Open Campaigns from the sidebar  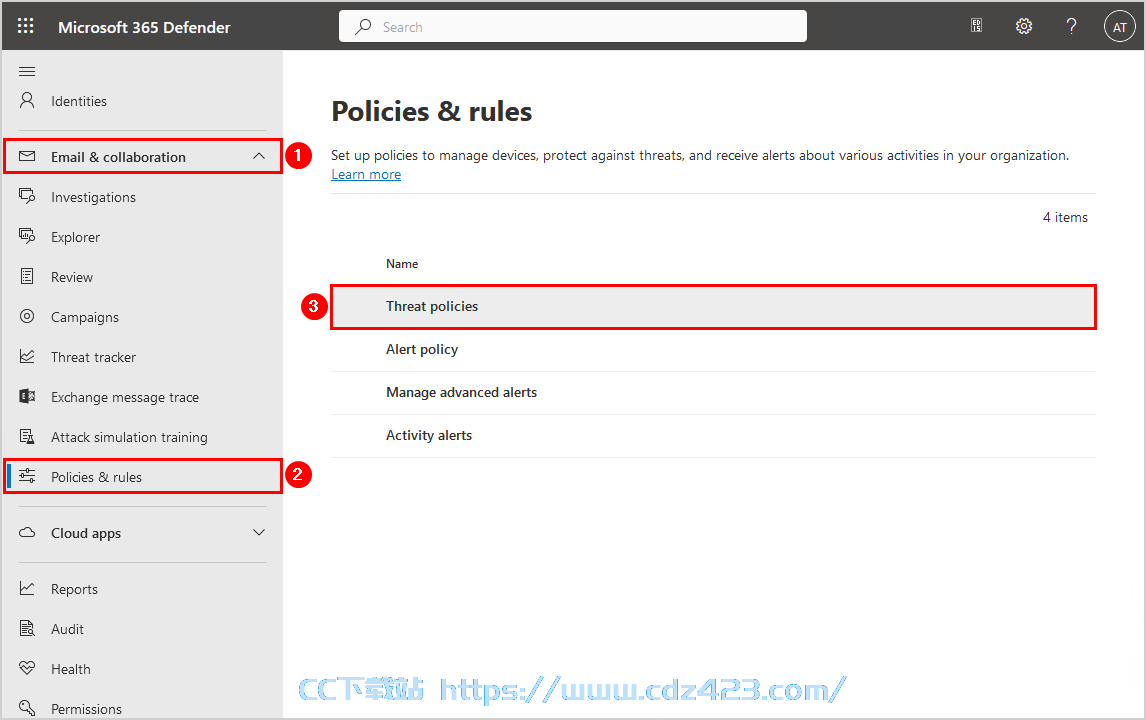[85, 317]
